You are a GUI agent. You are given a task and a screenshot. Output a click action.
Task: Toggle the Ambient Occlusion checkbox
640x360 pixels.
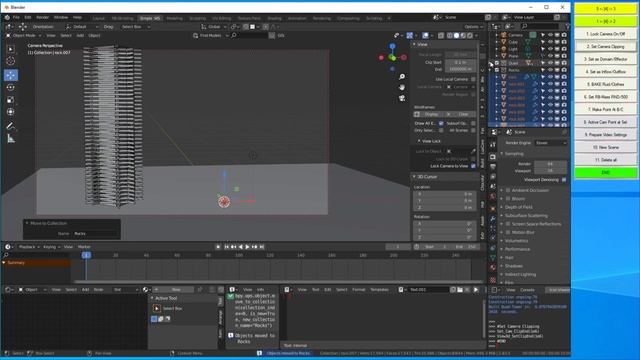[508, 191]
